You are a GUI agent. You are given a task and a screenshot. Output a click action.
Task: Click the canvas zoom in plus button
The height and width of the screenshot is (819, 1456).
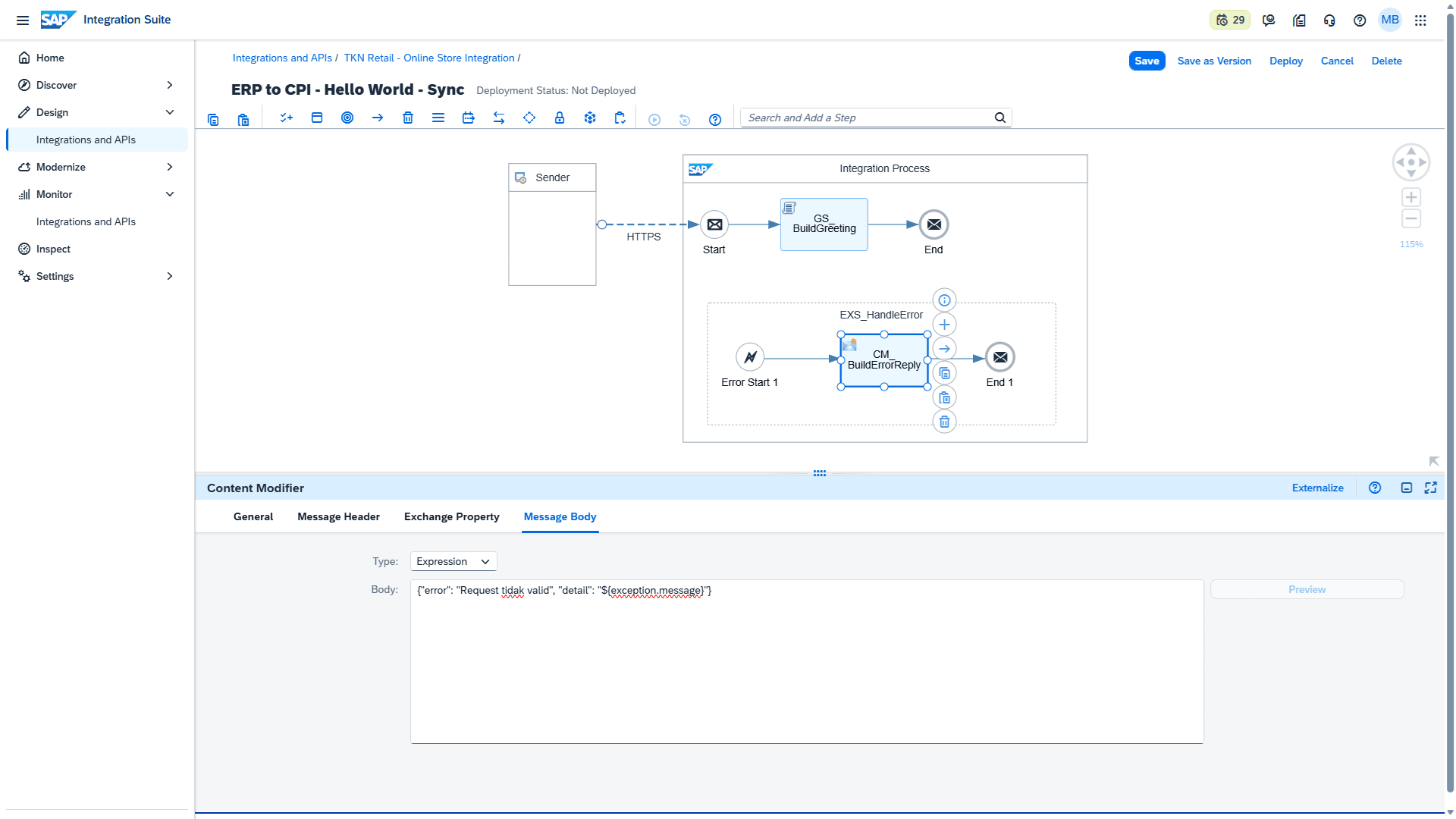[1411, 197]
